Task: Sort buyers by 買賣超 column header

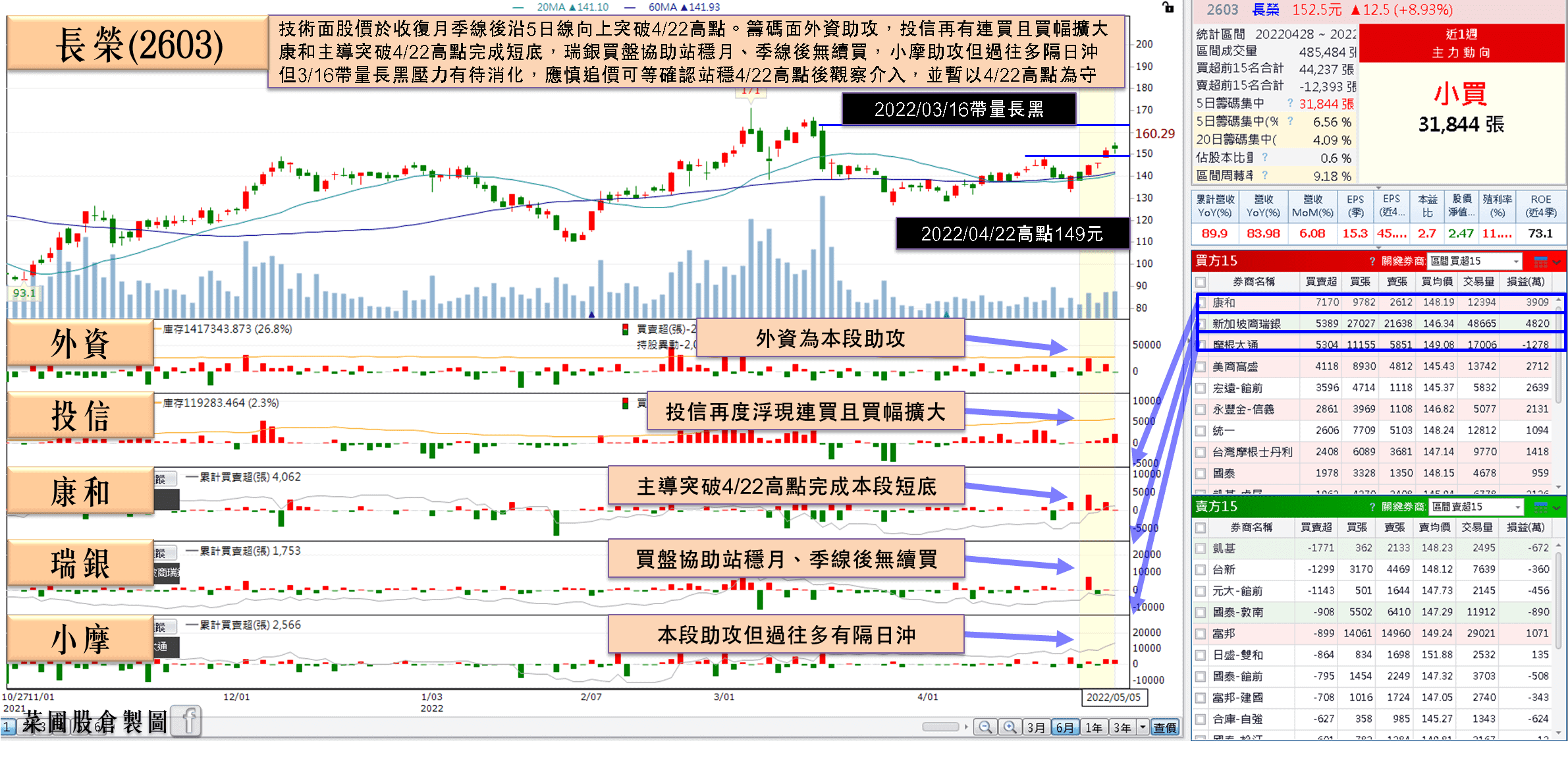Action: click(1321, 282)
